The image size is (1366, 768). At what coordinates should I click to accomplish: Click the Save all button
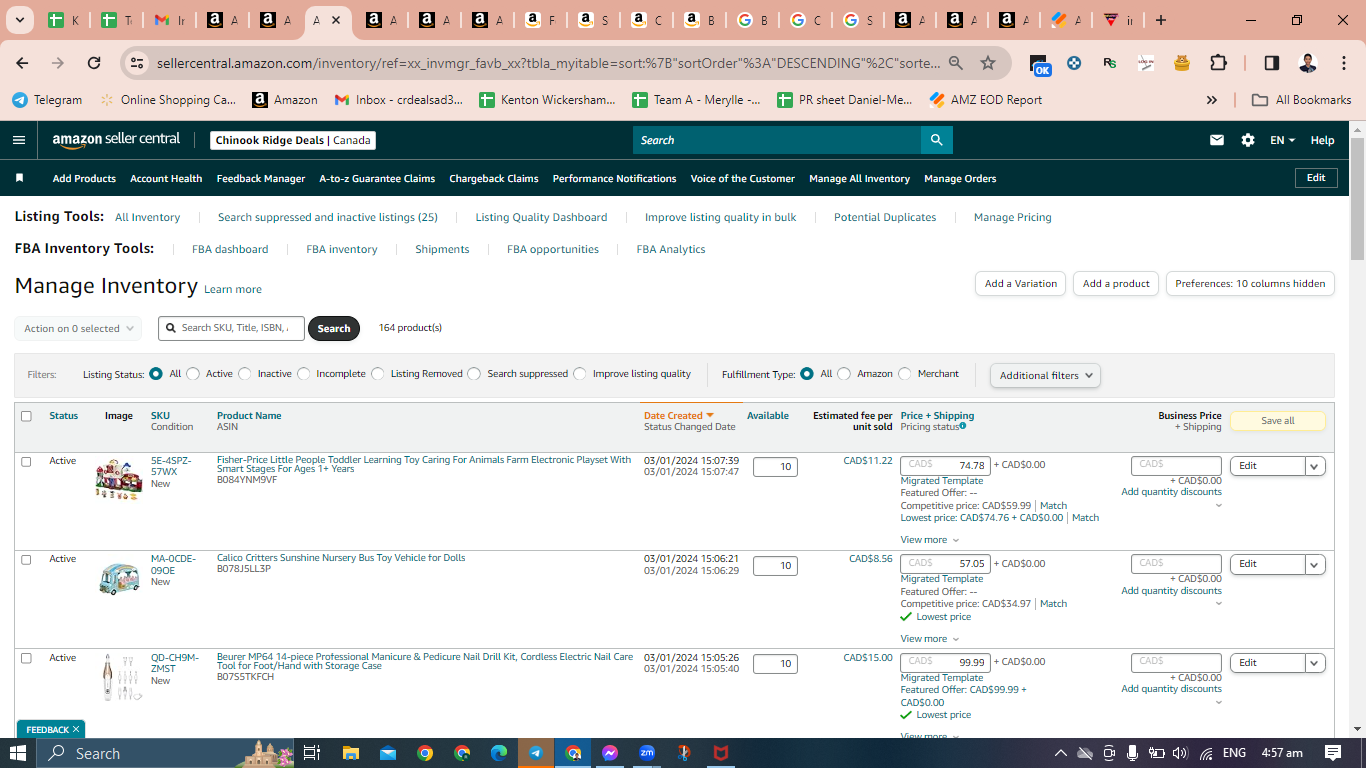[x=1277, y=421]
